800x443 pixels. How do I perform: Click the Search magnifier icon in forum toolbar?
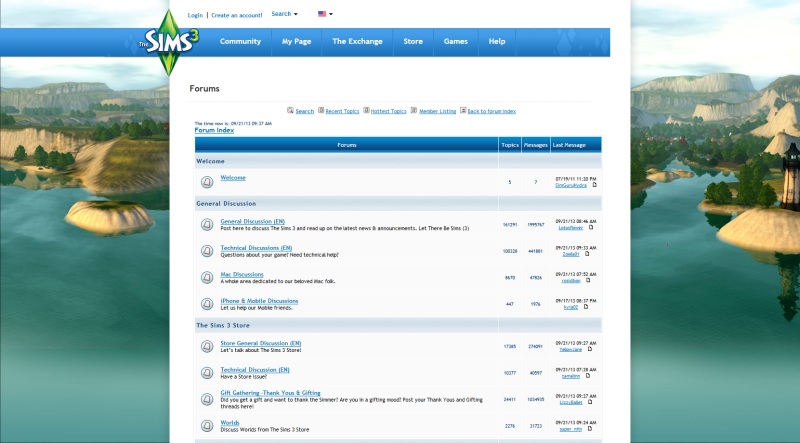tap(290, 110)
